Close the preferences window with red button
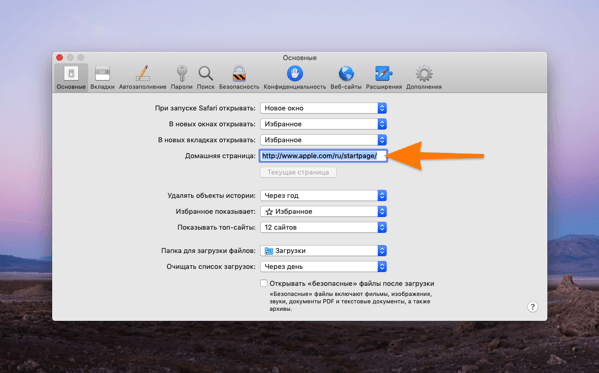The height and width of the screenshot is (373, 599). click(x=60, y=57)
